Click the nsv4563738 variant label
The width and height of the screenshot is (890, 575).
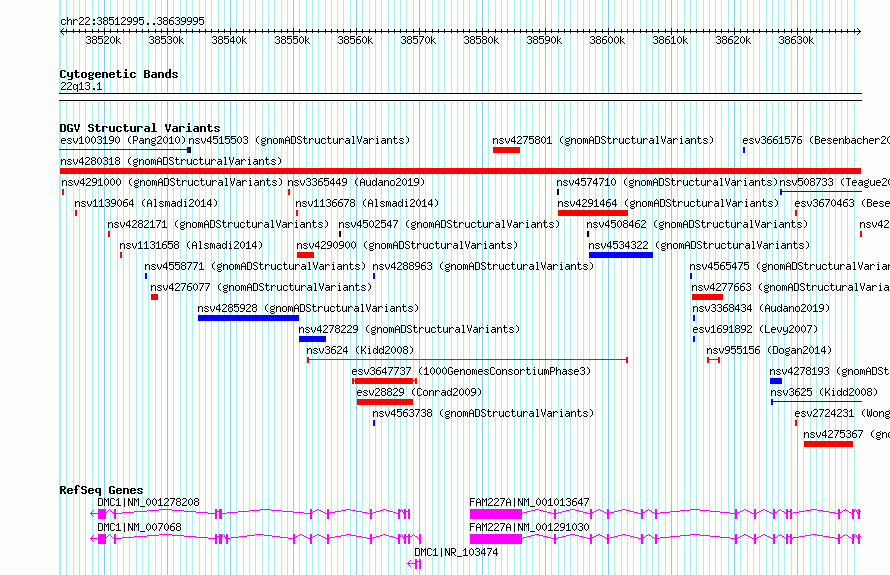coord(483,413)
